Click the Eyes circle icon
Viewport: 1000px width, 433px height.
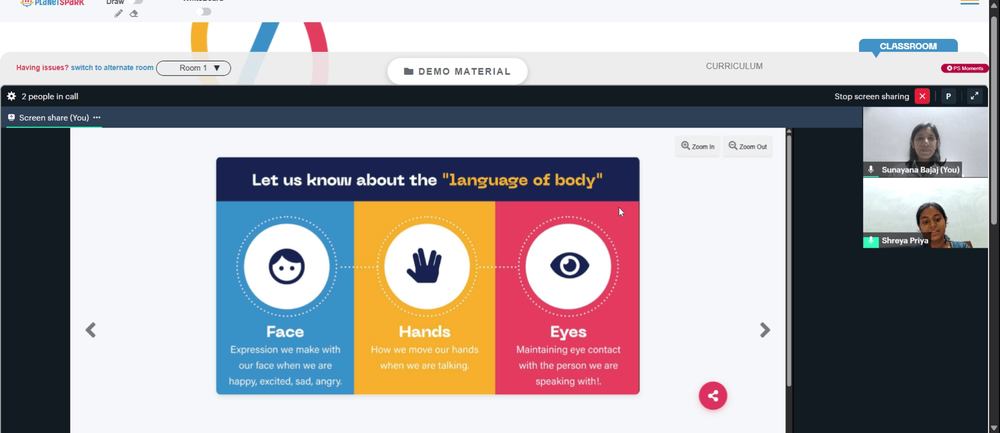pos(568,267)
